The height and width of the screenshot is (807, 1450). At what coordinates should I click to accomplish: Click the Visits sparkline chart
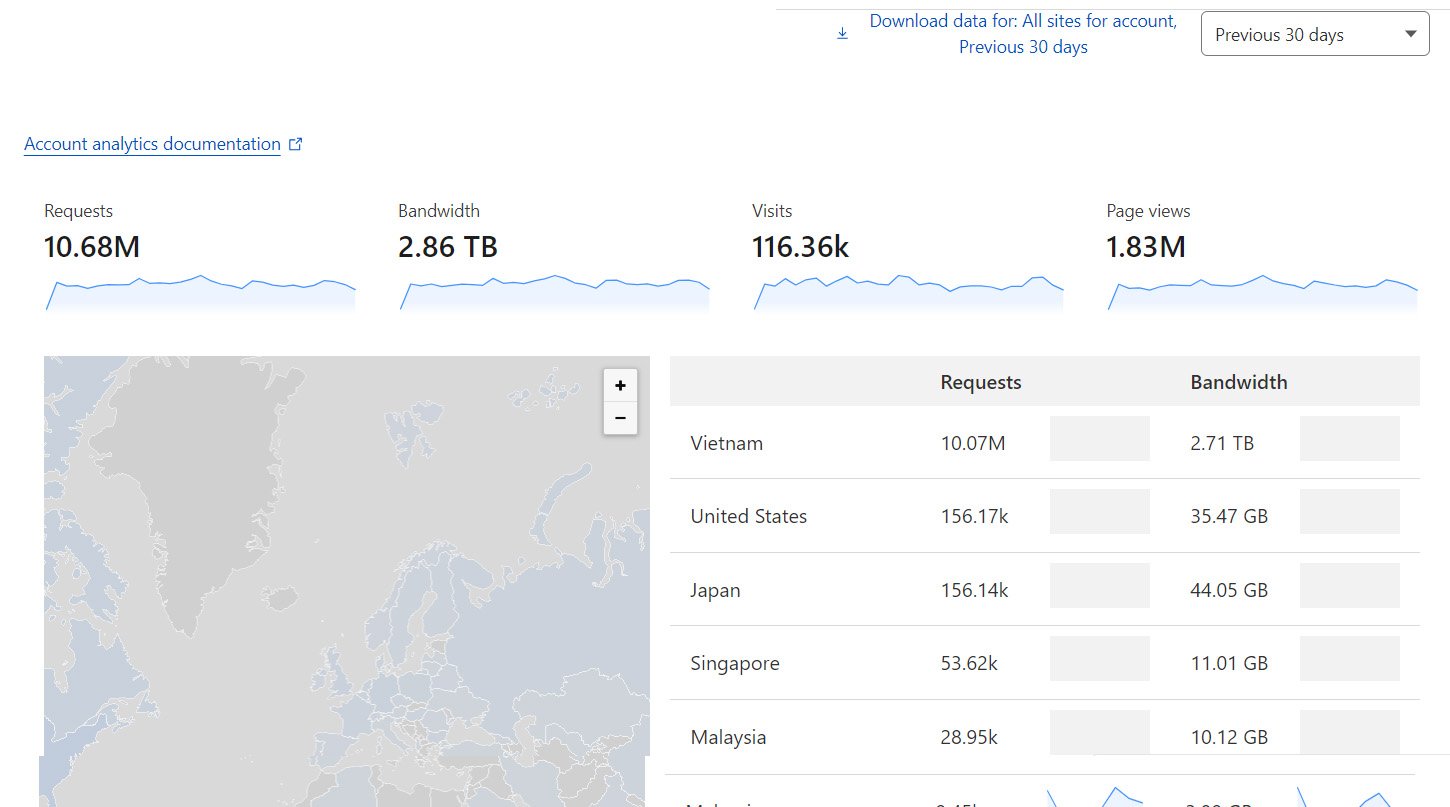click(908, 293)
